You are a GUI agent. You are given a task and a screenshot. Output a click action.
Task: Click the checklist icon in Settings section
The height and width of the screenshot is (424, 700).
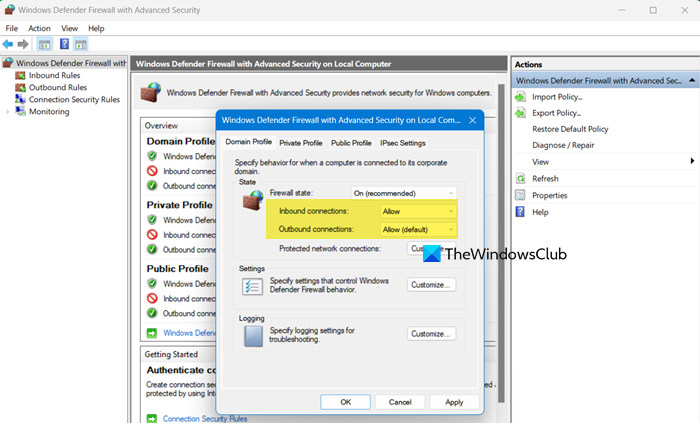252,286
